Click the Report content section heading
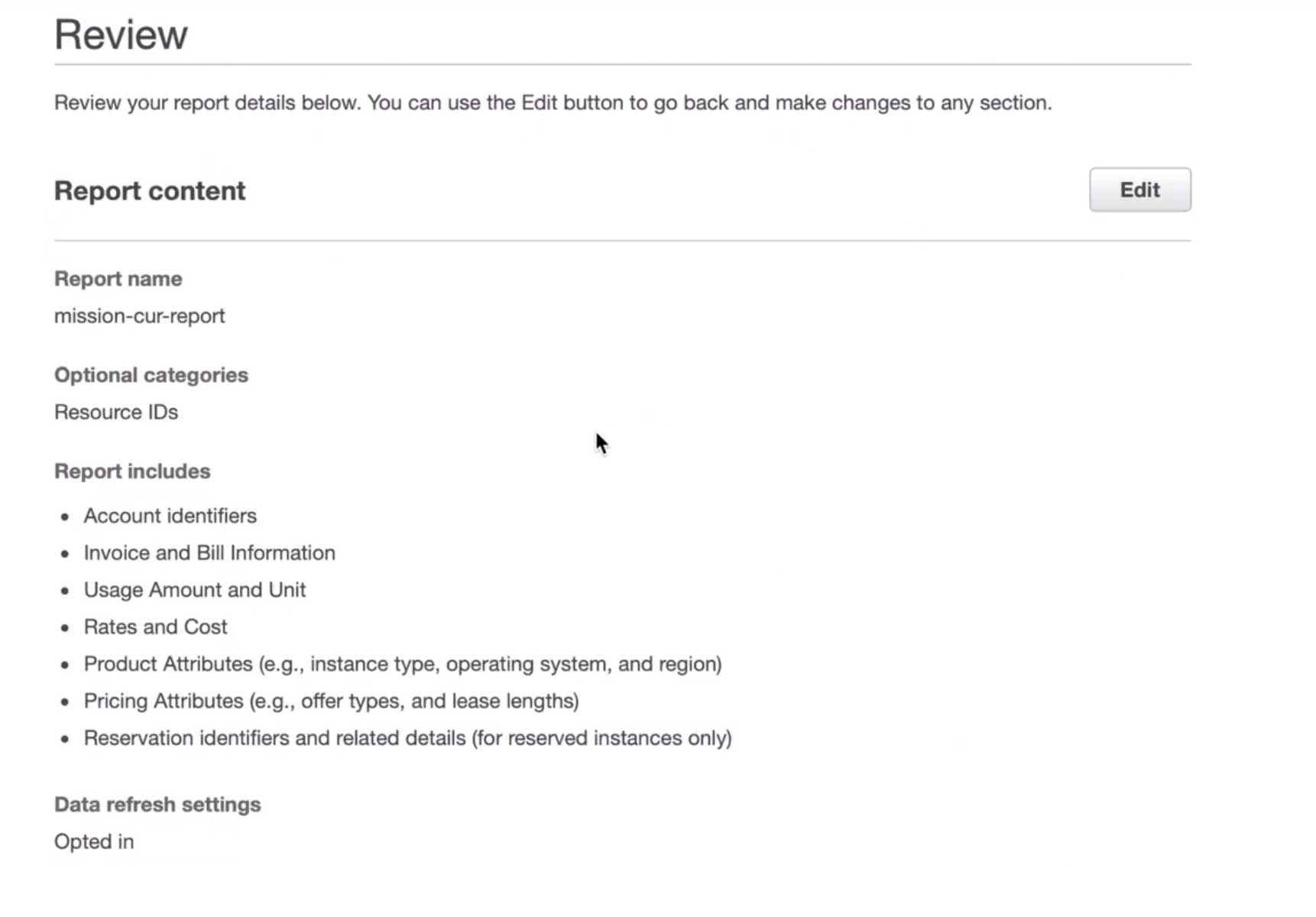 click(x=150, y=191)
